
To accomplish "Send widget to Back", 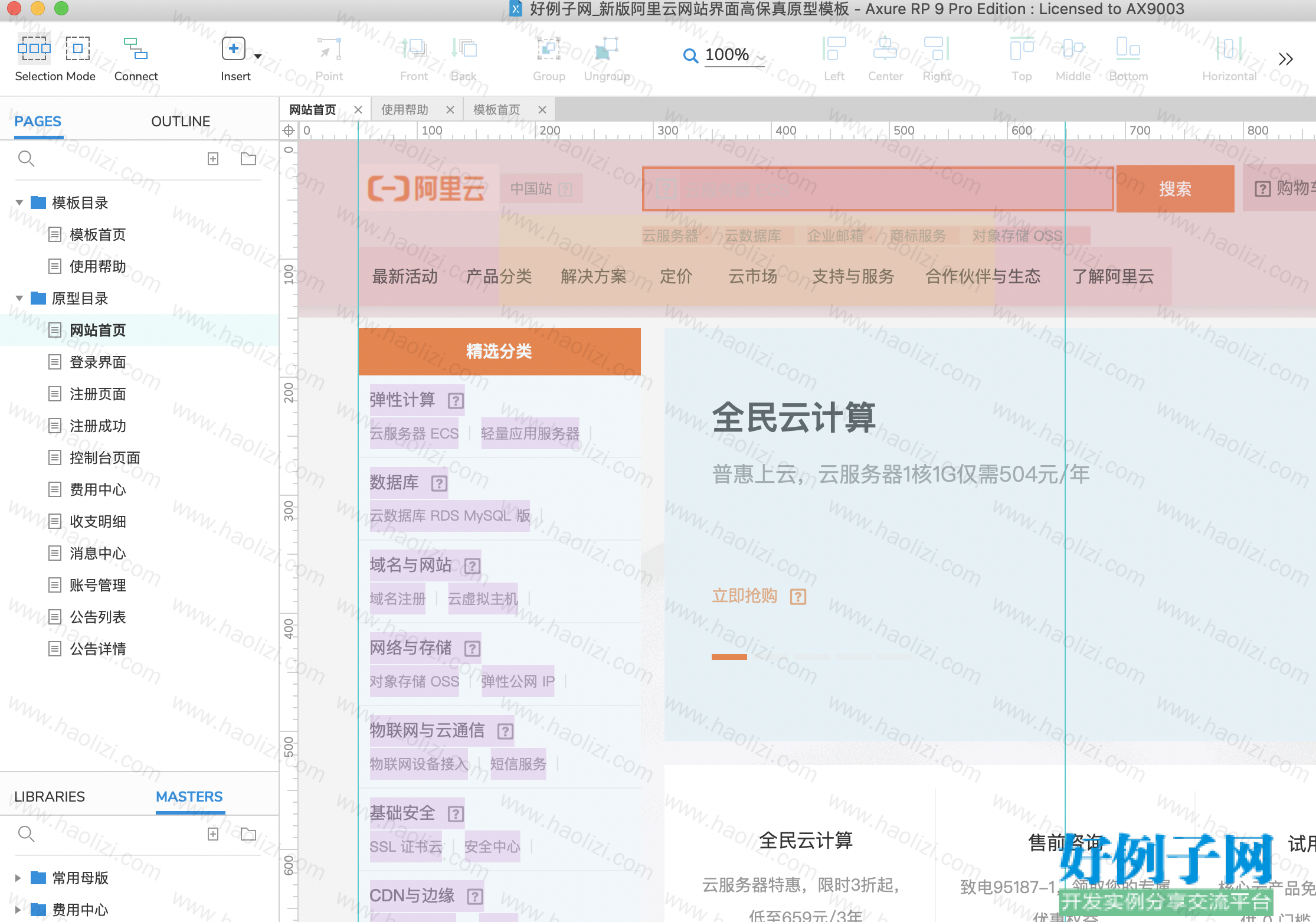I will point(464,48).
